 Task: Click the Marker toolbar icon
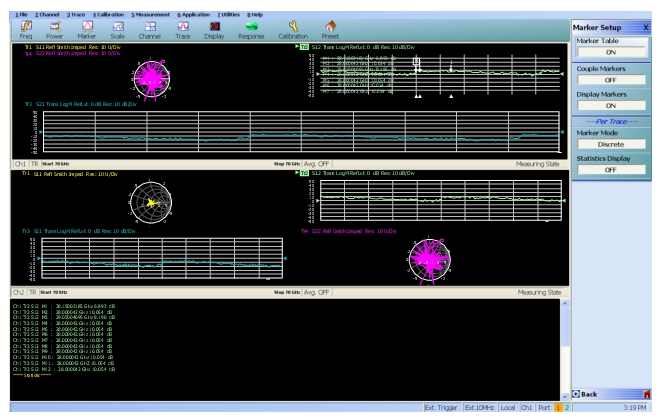pyautogui.click(x=86, y=30)
